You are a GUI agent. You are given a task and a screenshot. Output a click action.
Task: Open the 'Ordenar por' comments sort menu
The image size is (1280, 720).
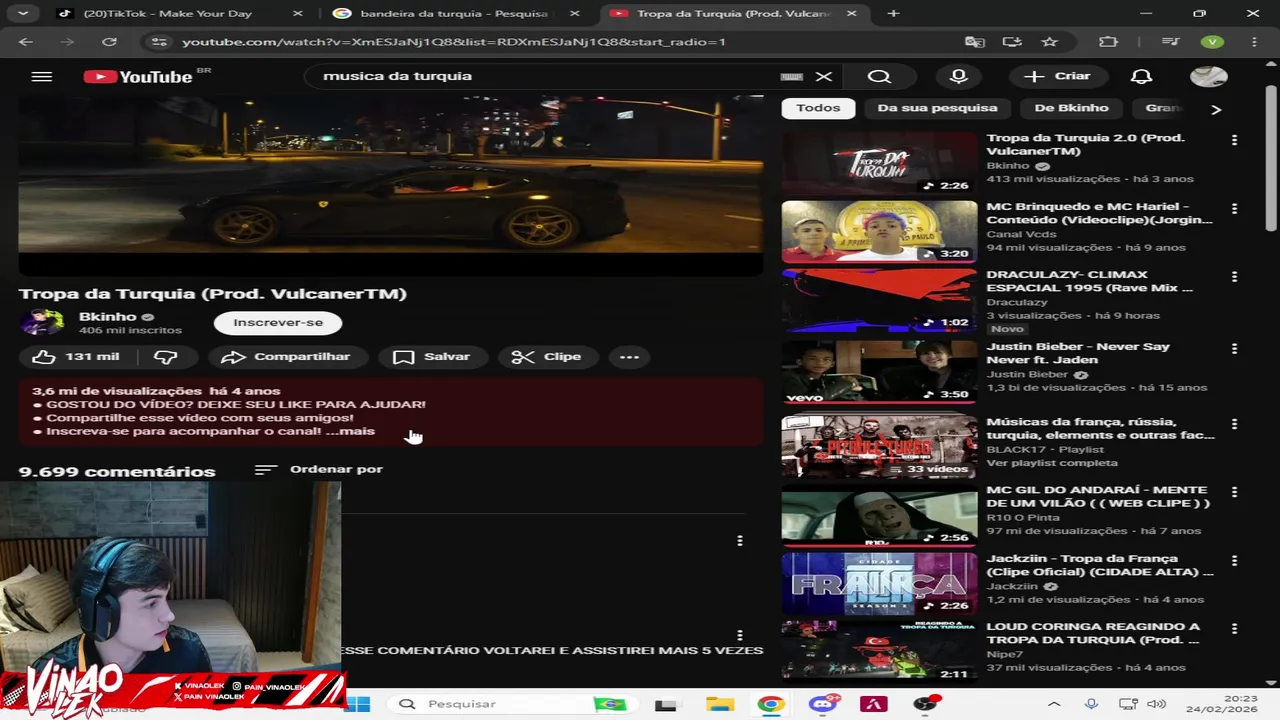pyautogui.click(x=318, y=469)
